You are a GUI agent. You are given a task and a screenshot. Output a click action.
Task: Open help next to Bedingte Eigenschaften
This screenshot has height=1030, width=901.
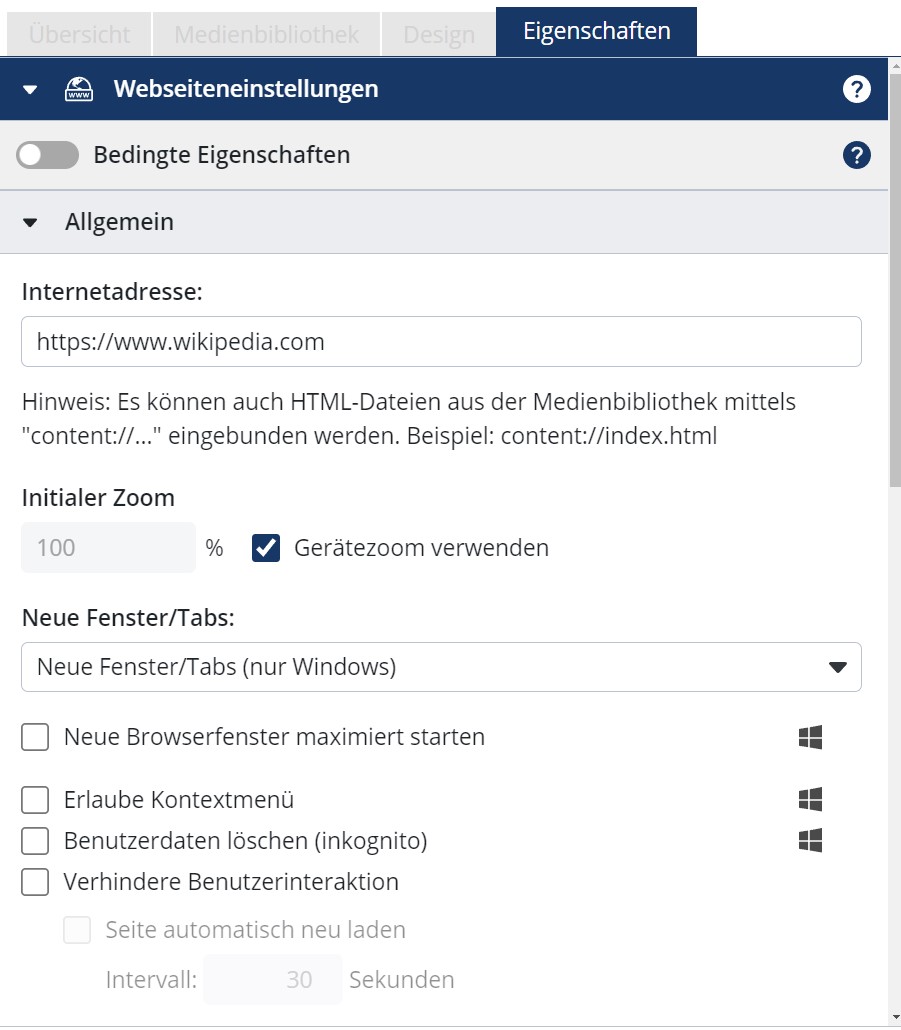[855, 155]
